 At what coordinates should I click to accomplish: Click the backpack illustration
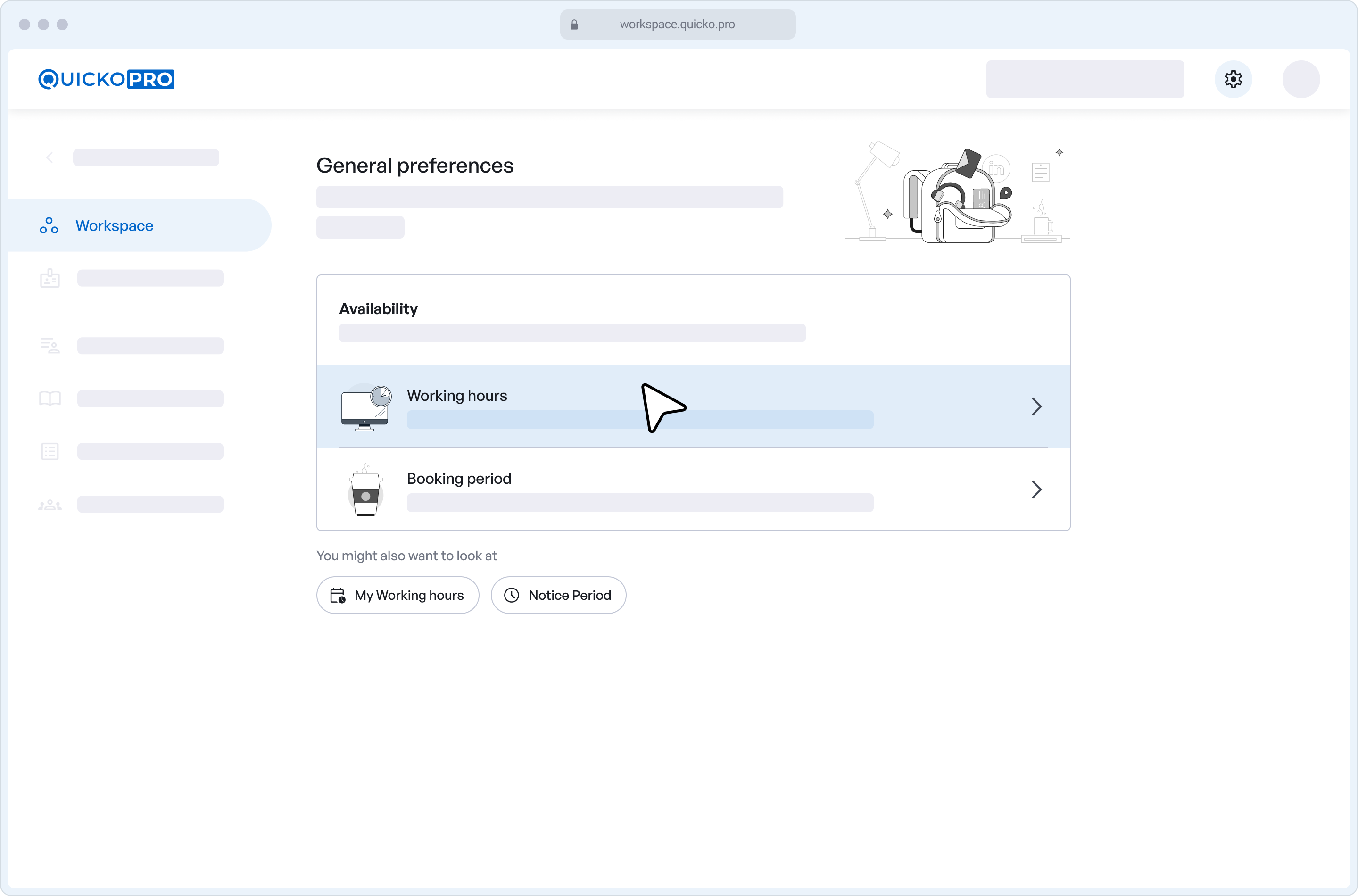click(957, 196)
